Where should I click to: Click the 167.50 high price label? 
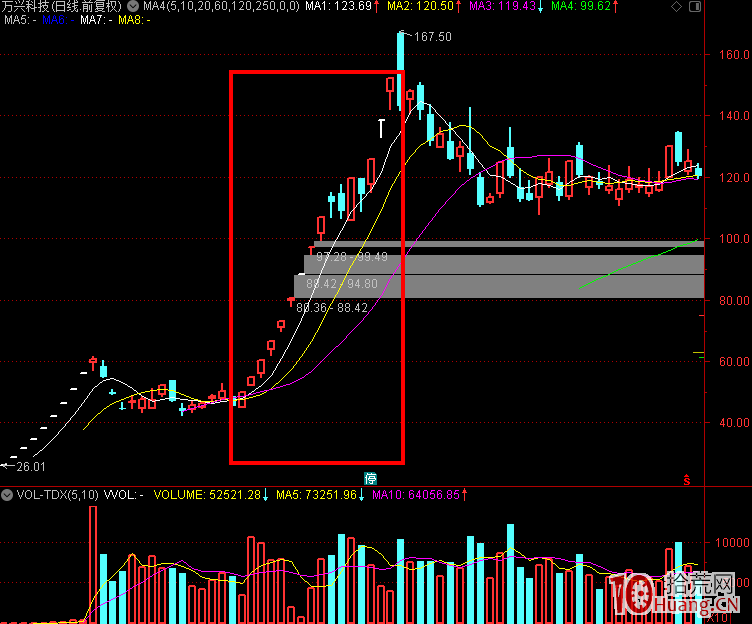(433, 37)
